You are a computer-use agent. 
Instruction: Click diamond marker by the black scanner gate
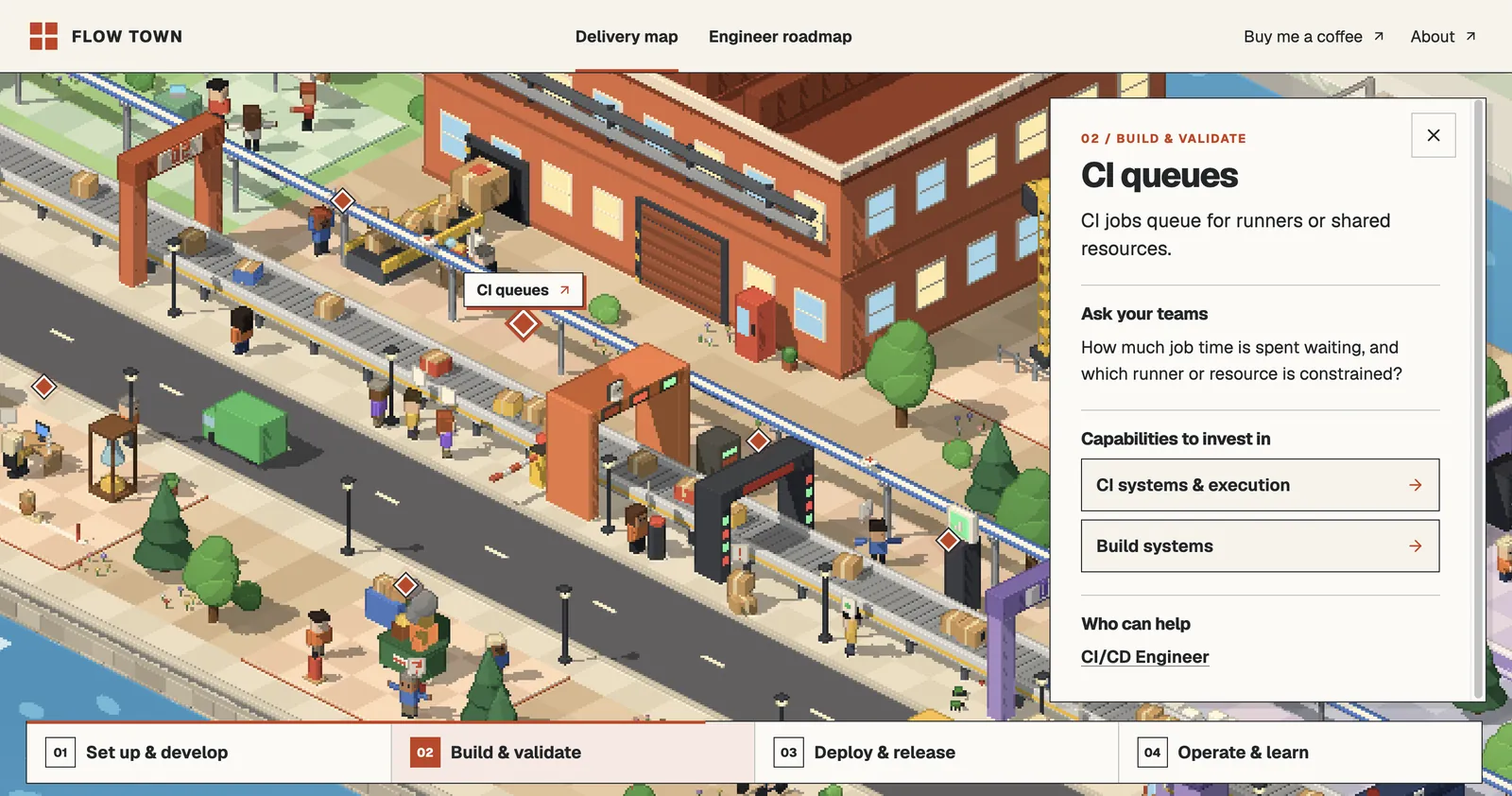point(759,441)
